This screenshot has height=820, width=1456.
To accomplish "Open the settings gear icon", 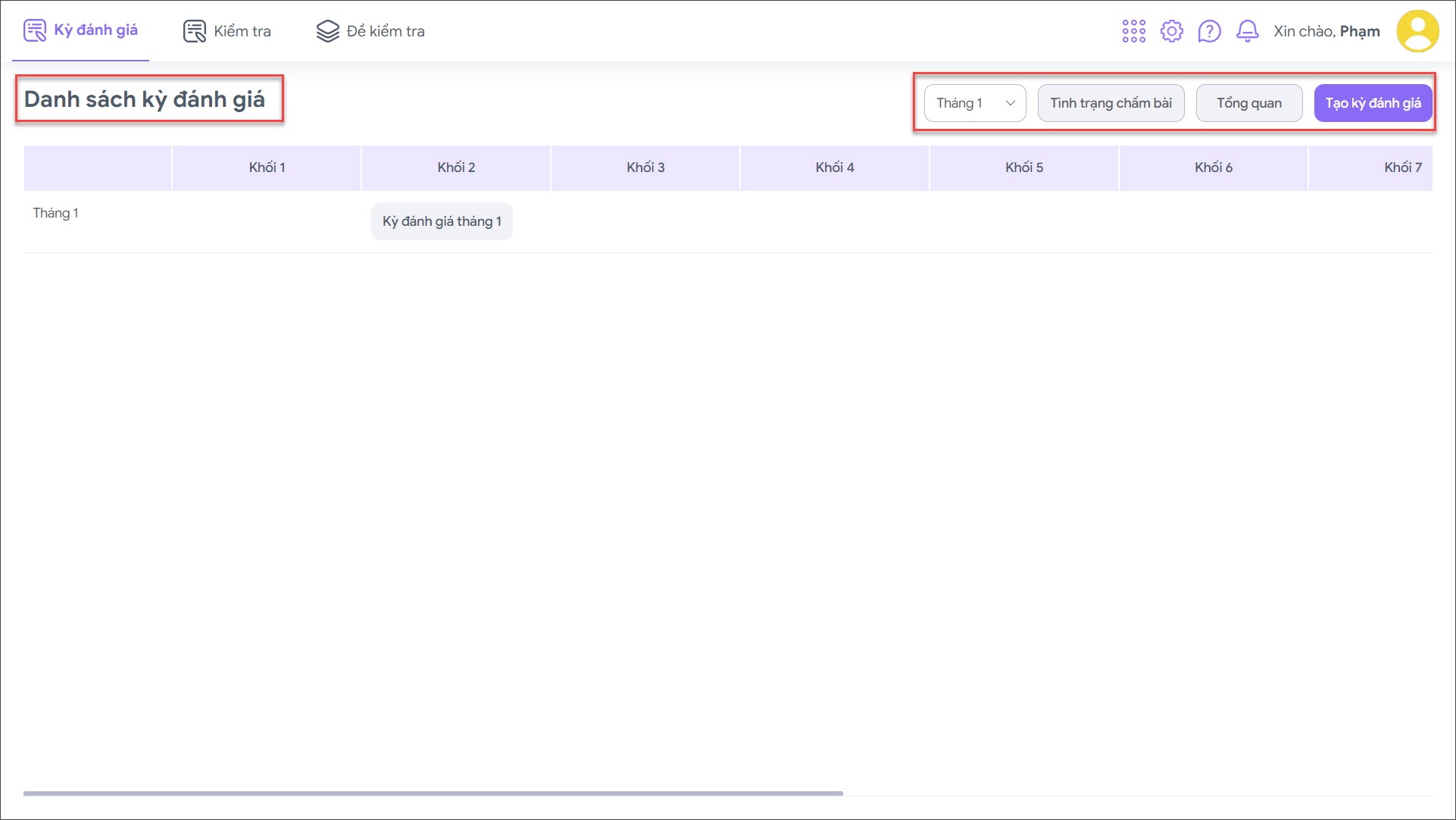I will point(1171,31).
